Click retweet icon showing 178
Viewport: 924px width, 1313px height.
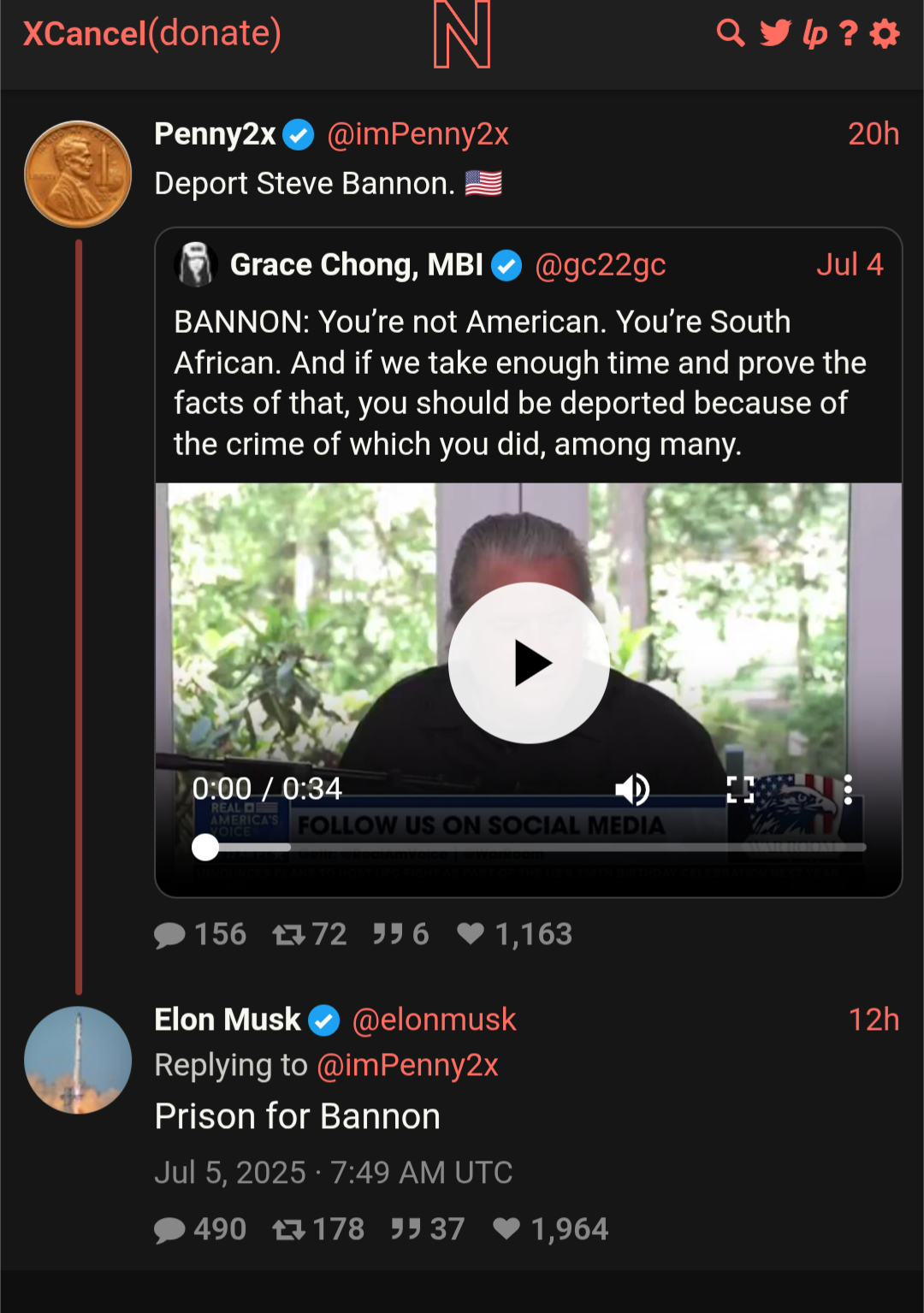coord(288,1230)
